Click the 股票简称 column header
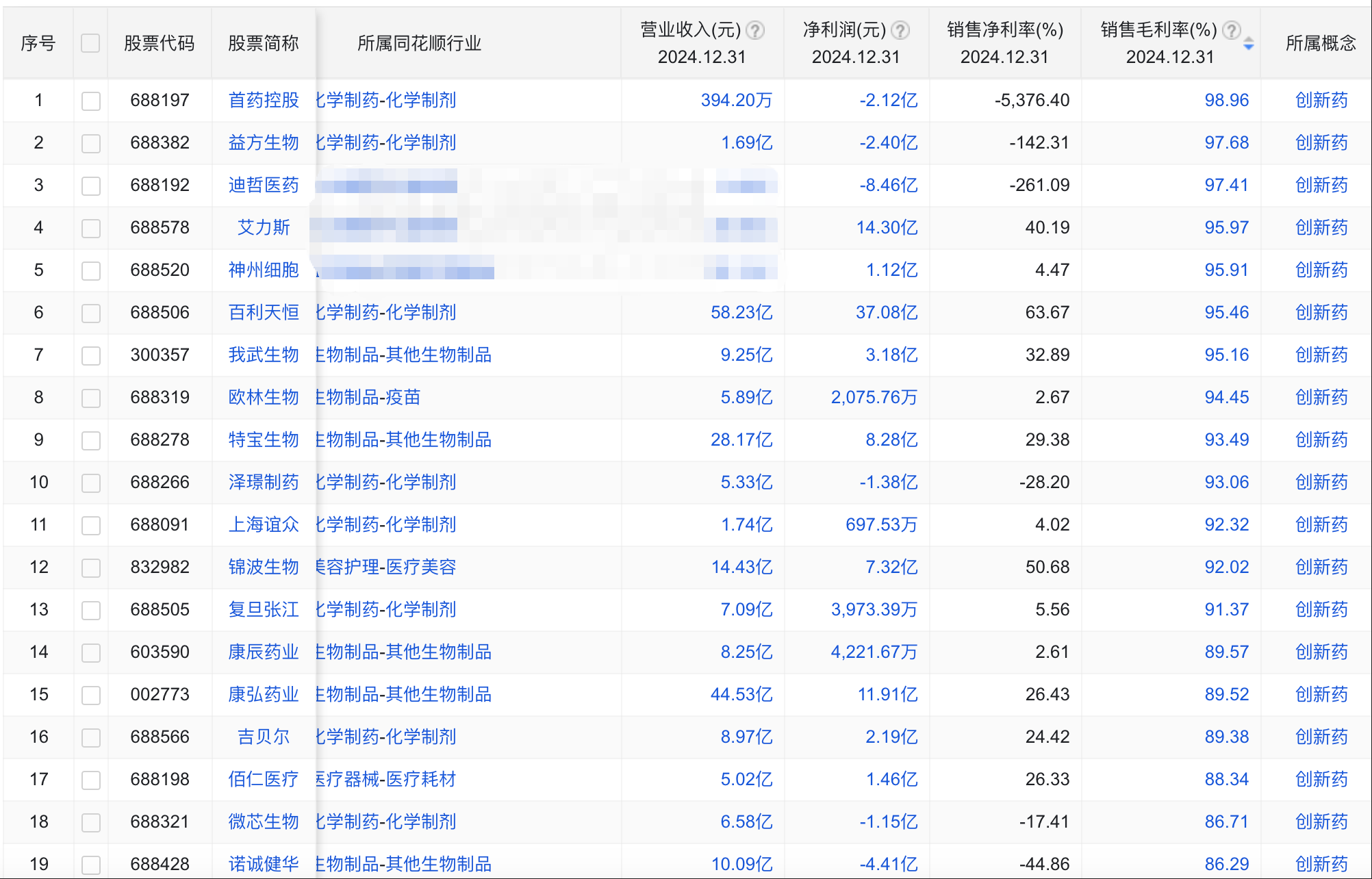Viewport: 1372px width, 879px height. (x=264, y=43)
